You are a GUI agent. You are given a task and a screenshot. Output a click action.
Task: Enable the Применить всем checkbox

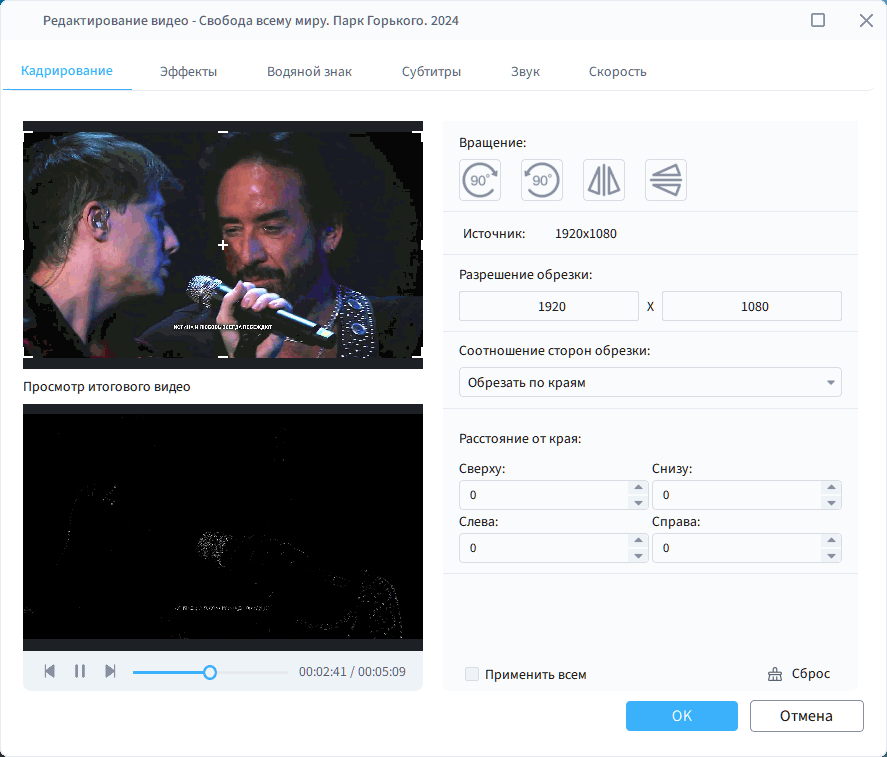click(x=472, y=675)
